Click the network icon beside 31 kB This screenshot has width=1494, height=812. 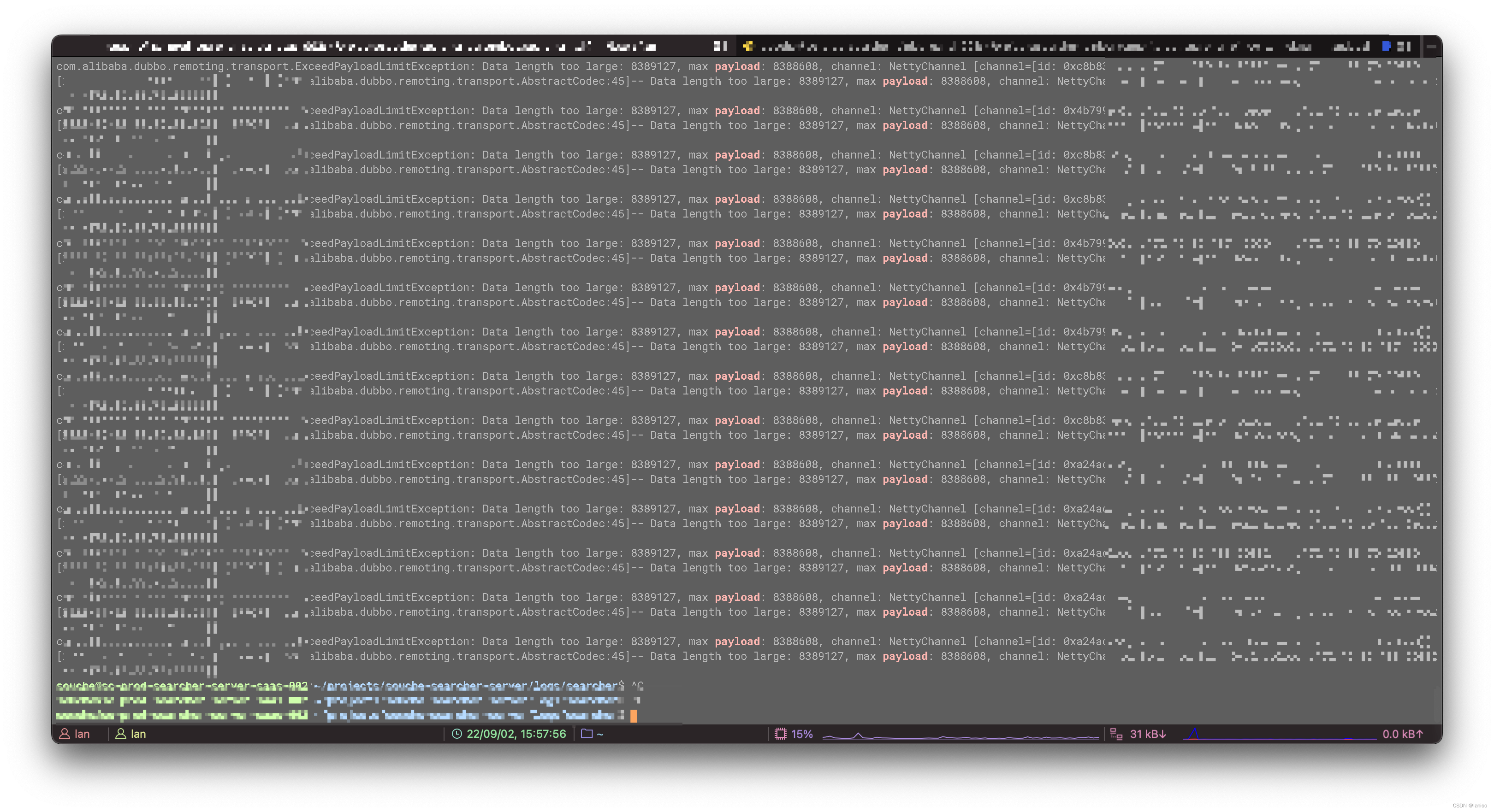tap(1116, 734)
